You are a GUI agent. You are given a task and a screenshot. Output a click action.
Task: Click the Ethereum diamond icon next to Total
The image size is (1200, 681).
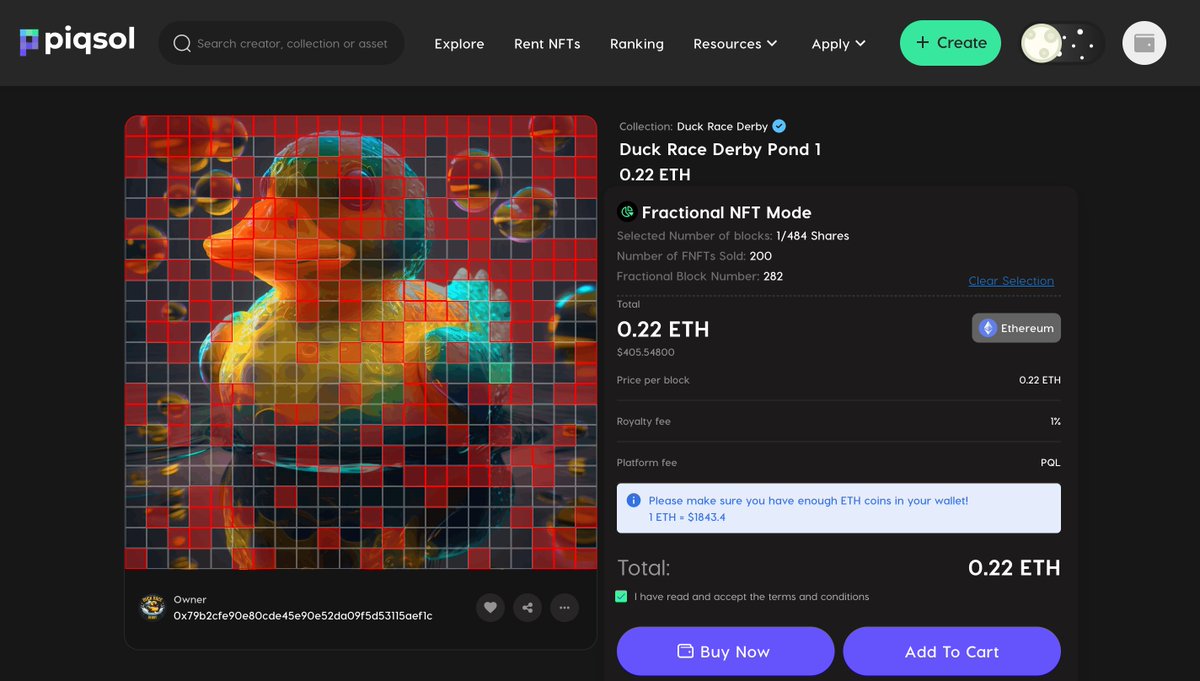pos(987,327)
